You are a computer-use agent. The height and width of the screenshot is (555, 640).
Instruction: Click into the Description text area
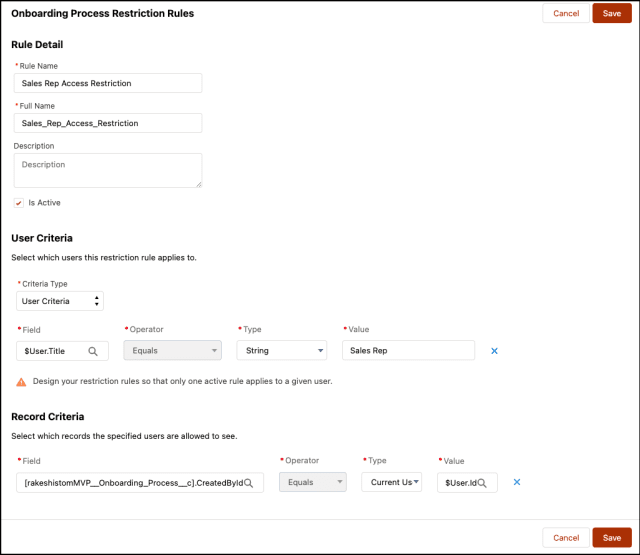(108, 170)
